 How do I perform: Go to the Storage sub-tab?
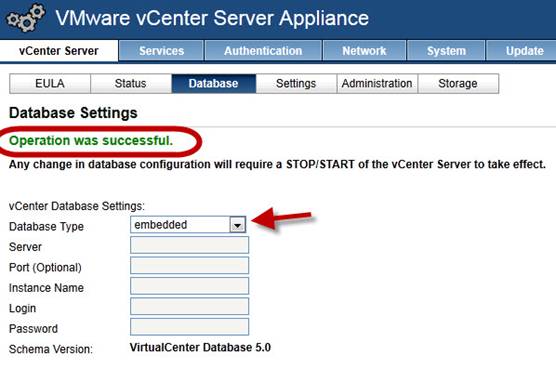coord(458,84)
